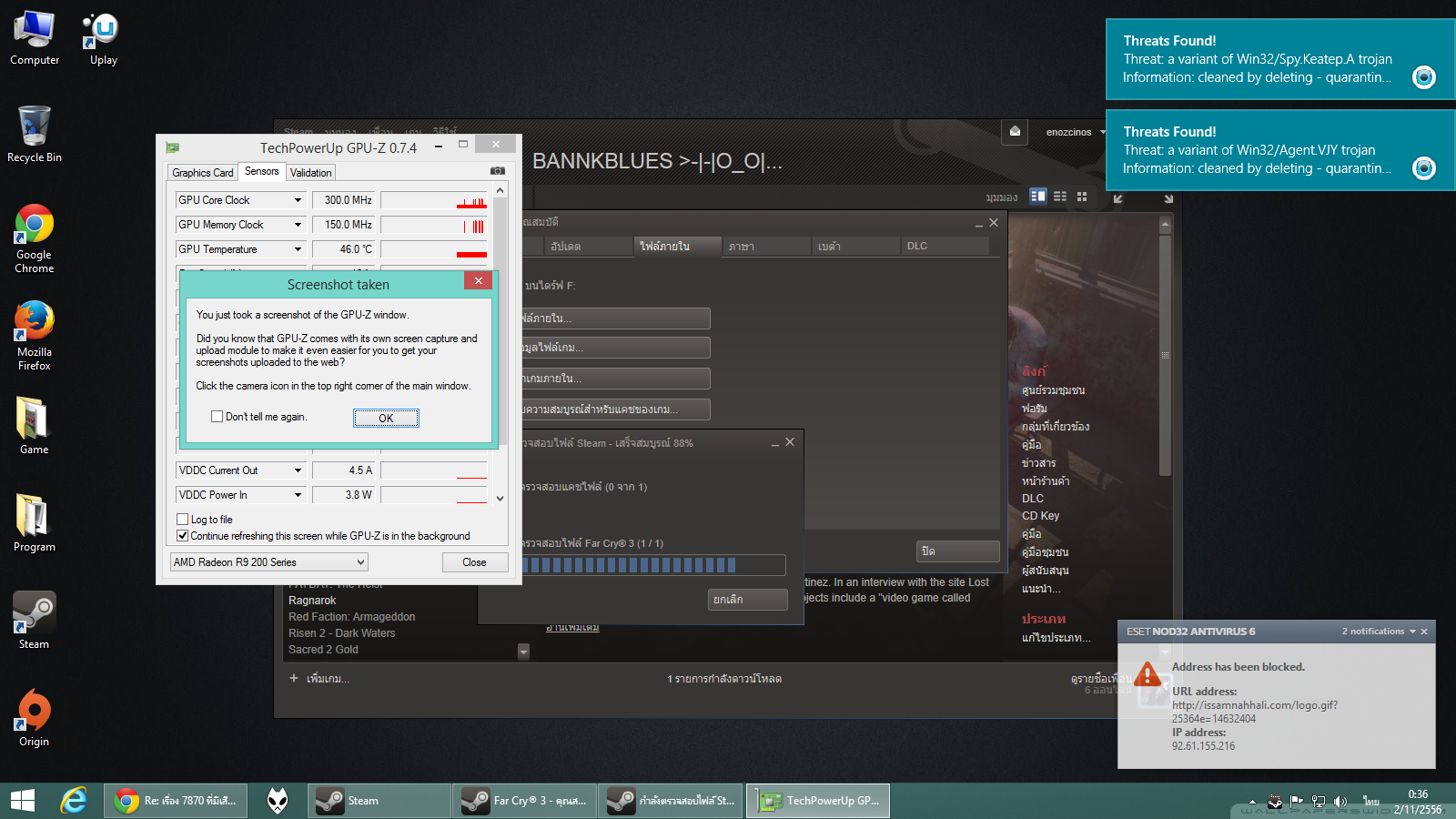
Task: Click the GPU-Z Close button
Action: coord(474,562)
